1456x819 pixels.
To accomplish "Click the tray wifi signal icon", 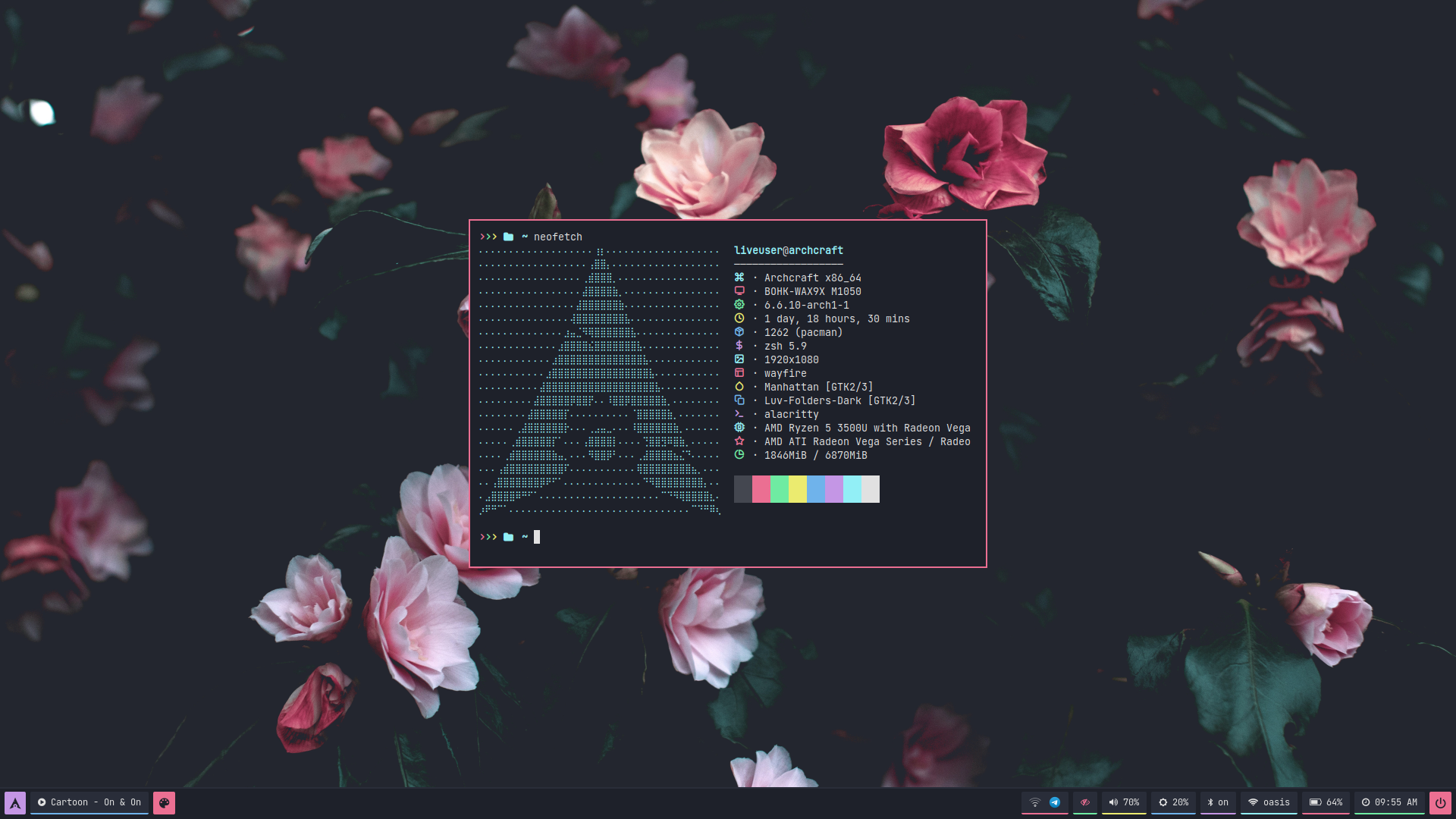I will pyautogui.click(x=1034, y=802).
